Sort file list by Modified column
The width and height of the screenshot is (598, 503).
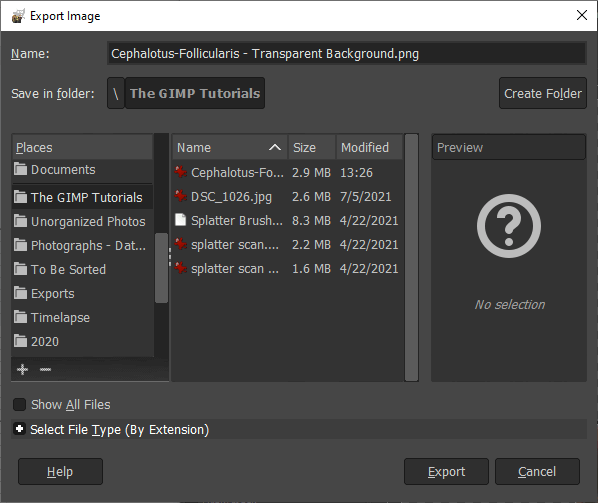369,147
